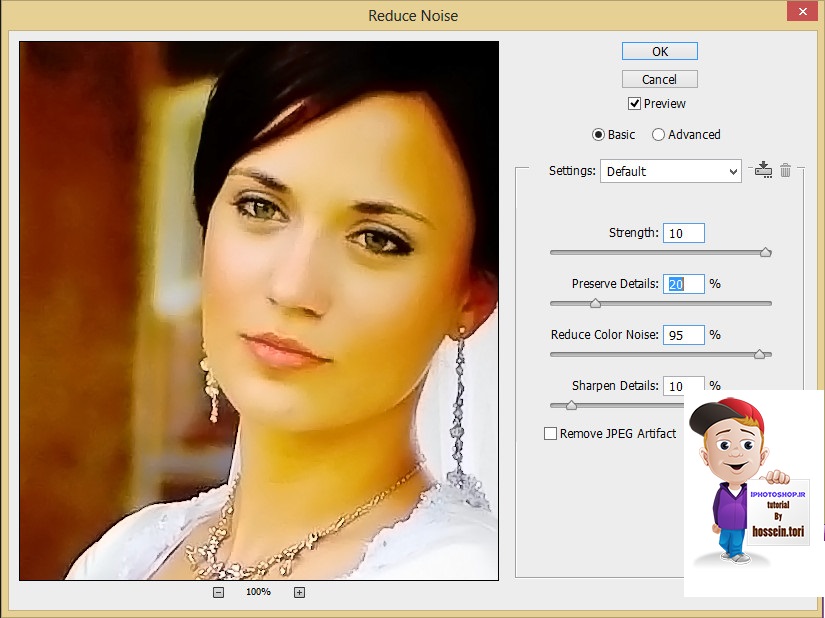Close the Reduce Noise dialog
Image resolution: width=825 pixels, height=618 pixels.
pos(802,11)
